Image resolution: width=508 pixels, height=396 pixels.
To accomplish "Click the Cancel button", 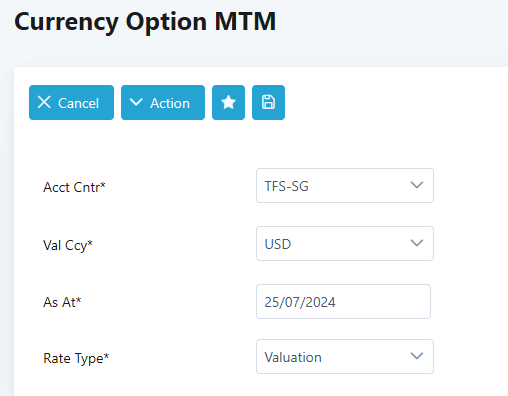I will [x=71, y=102].
